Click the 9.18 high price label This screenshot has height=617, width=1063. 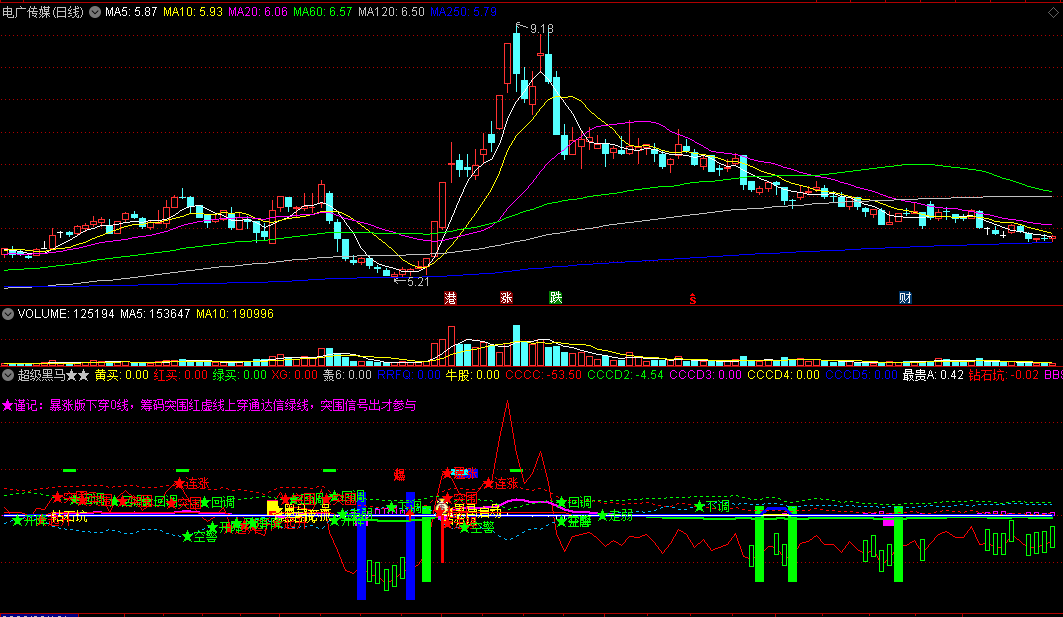coord(542,29)
